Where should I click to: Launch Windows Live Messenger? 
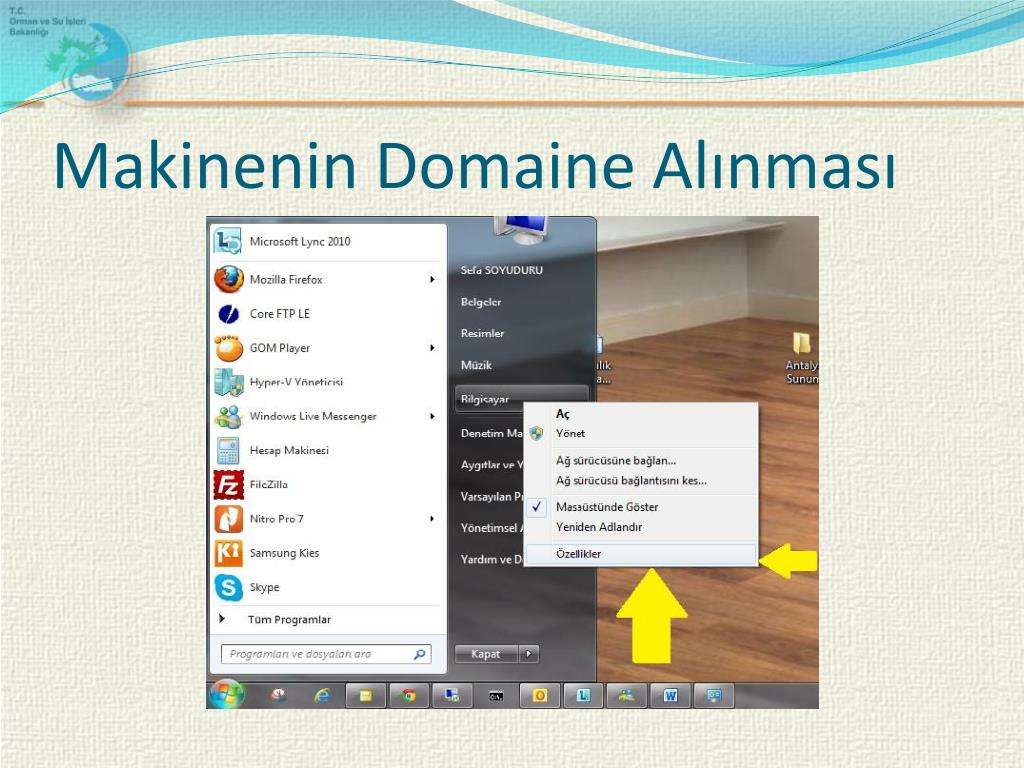[328, 416]
